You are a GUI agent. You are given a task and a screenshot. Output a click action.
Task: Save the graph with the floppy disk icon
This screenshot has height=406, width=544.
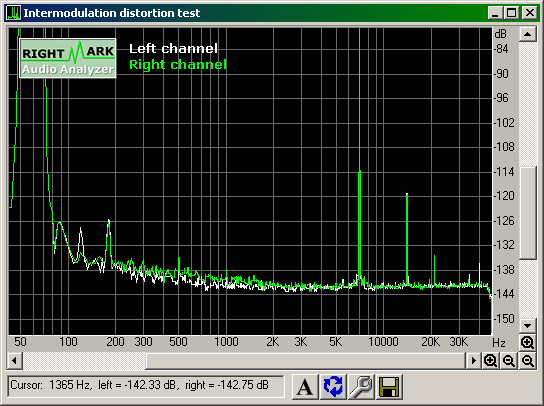(389, 386)
